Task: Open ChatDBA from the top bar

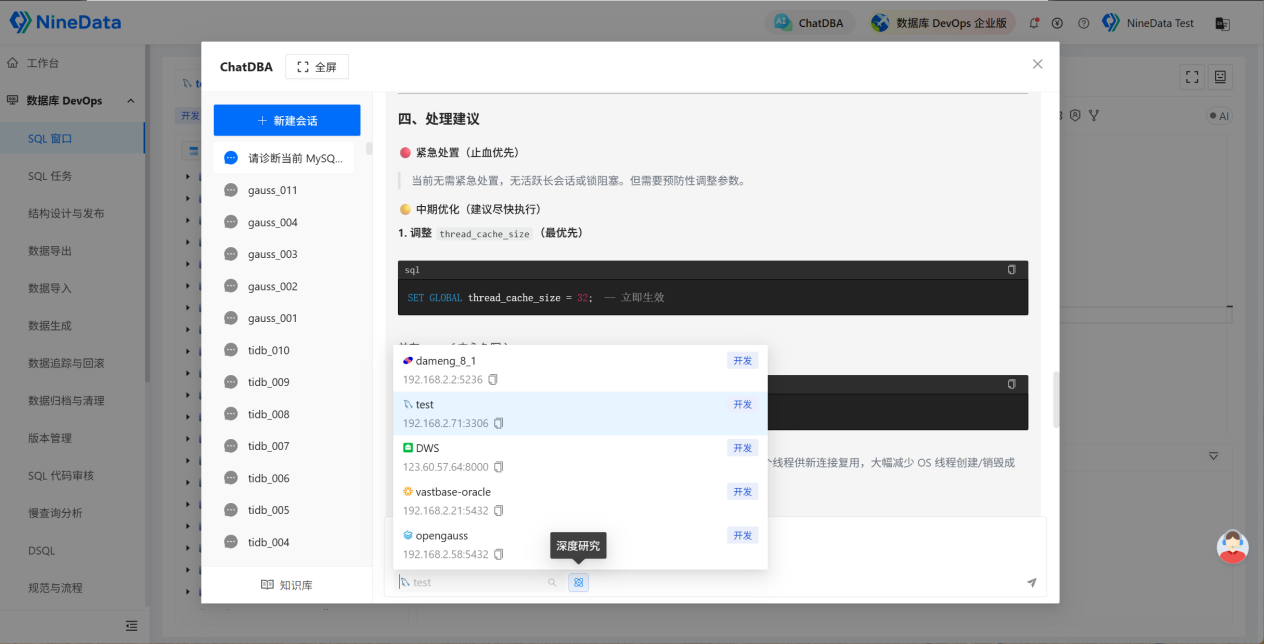Action: coord(810,23)
